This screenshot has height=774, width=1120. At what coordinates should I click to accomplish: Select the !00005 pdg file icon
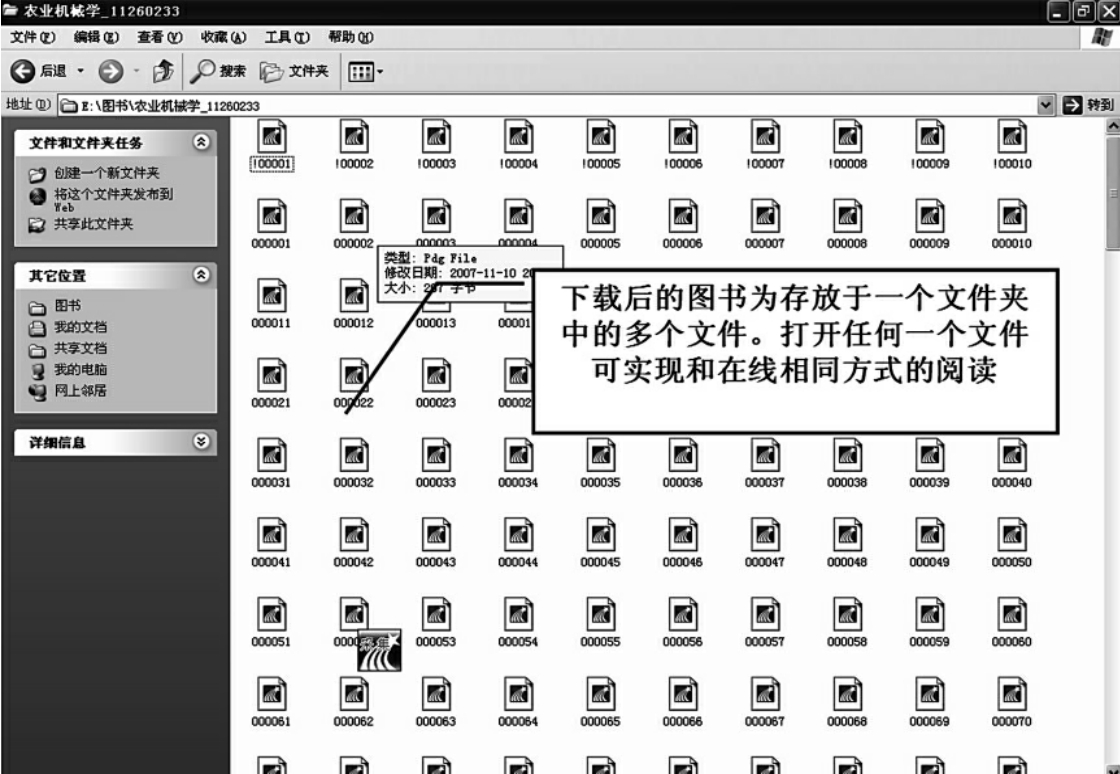(601, 136)
